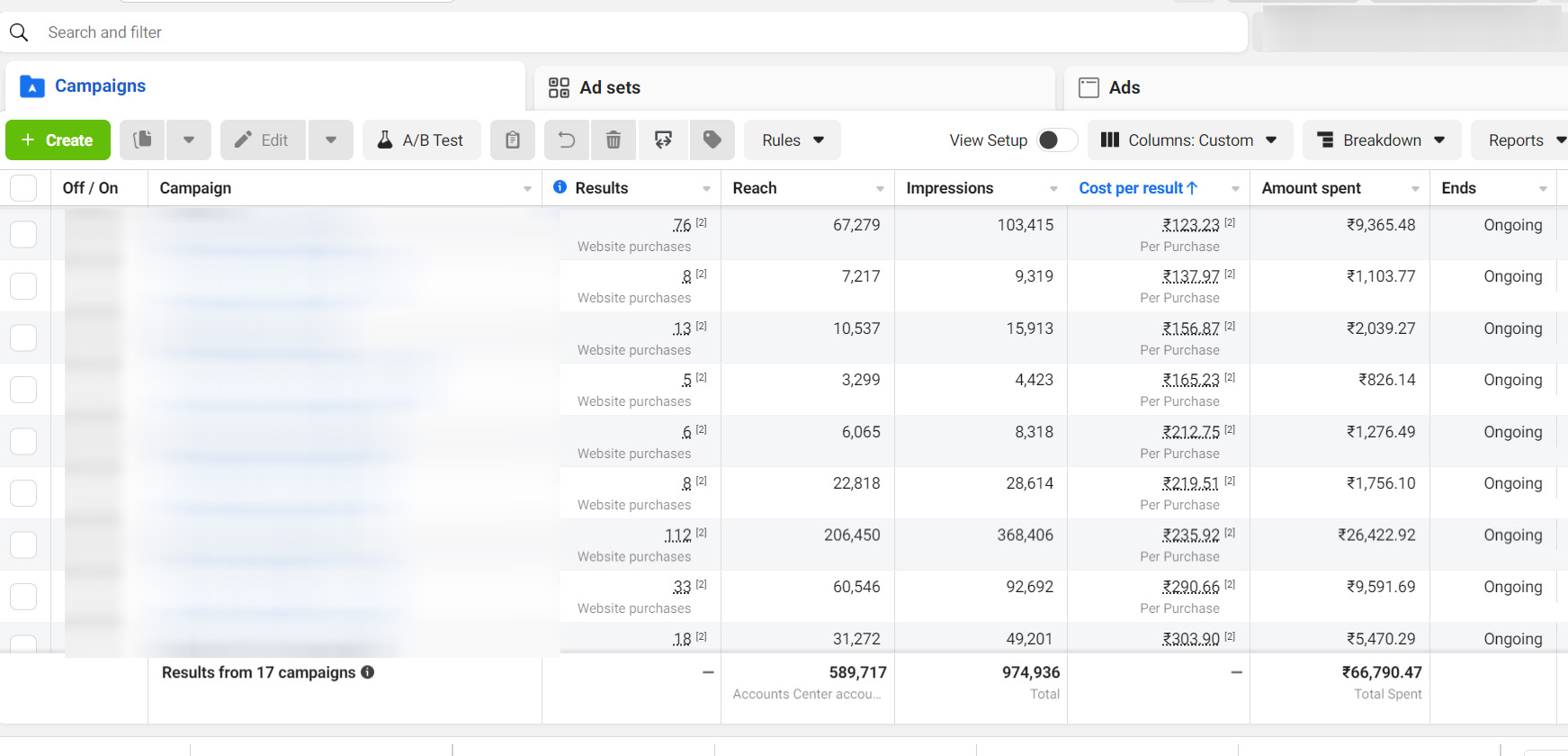Click reach value 206,450
1568x756 pixels.
852,535
